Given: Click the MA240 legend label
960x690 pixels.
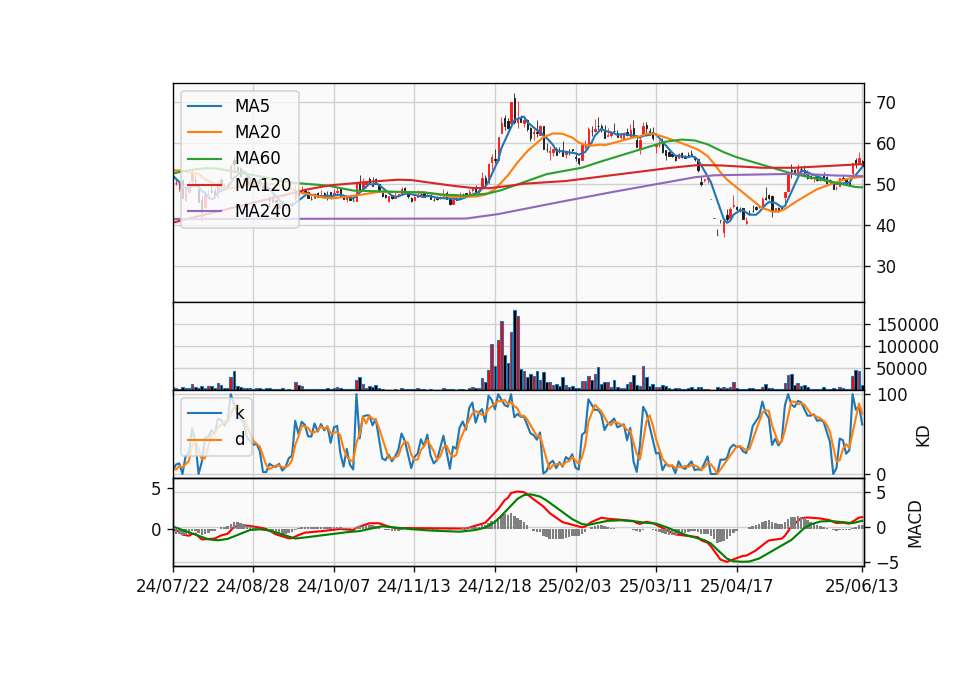Looking at the screenshot, I should [x=263, y=211].
